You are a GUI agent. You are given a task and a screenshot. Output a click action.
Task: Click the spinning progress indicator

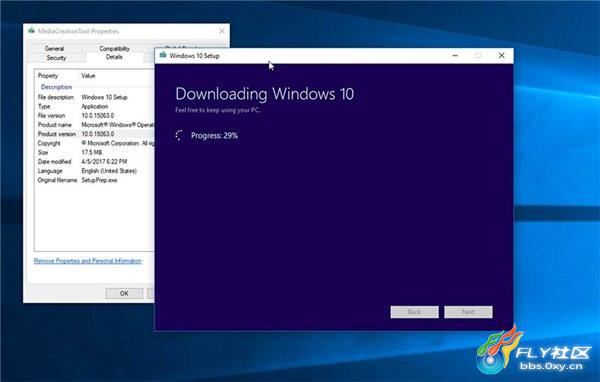pyautogui.click(x=179, y=135)
